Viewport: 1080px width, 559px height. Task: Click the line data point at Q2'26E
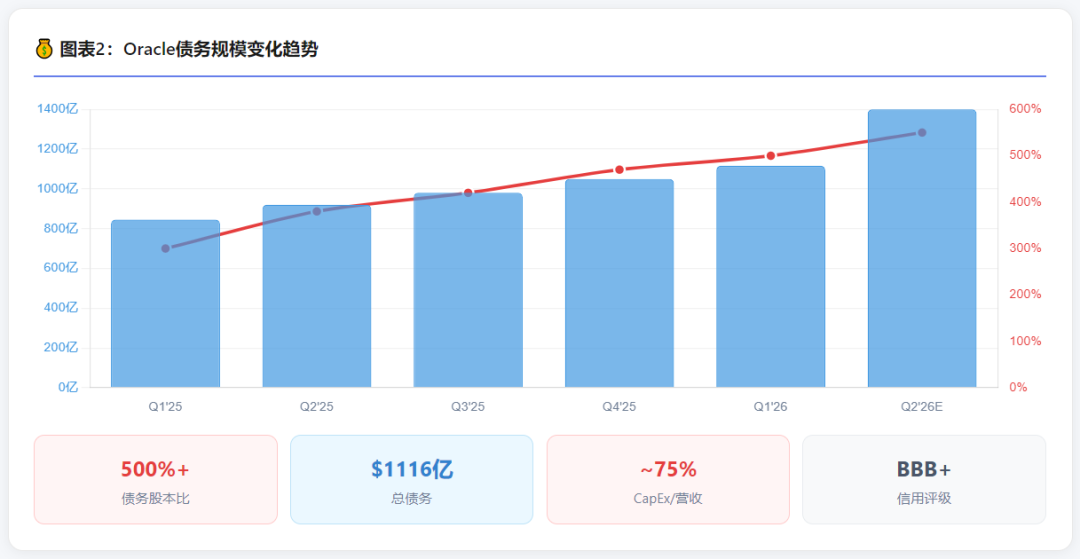pyautogui.click(x=922, y=132)
